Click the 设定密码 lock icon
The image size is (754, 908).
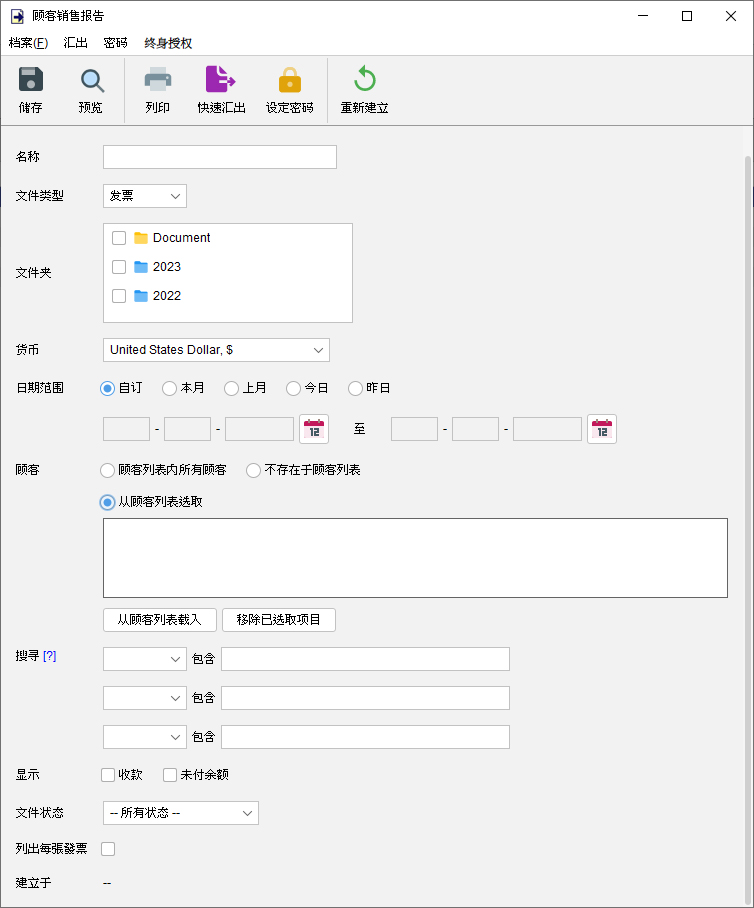point(290,80)
